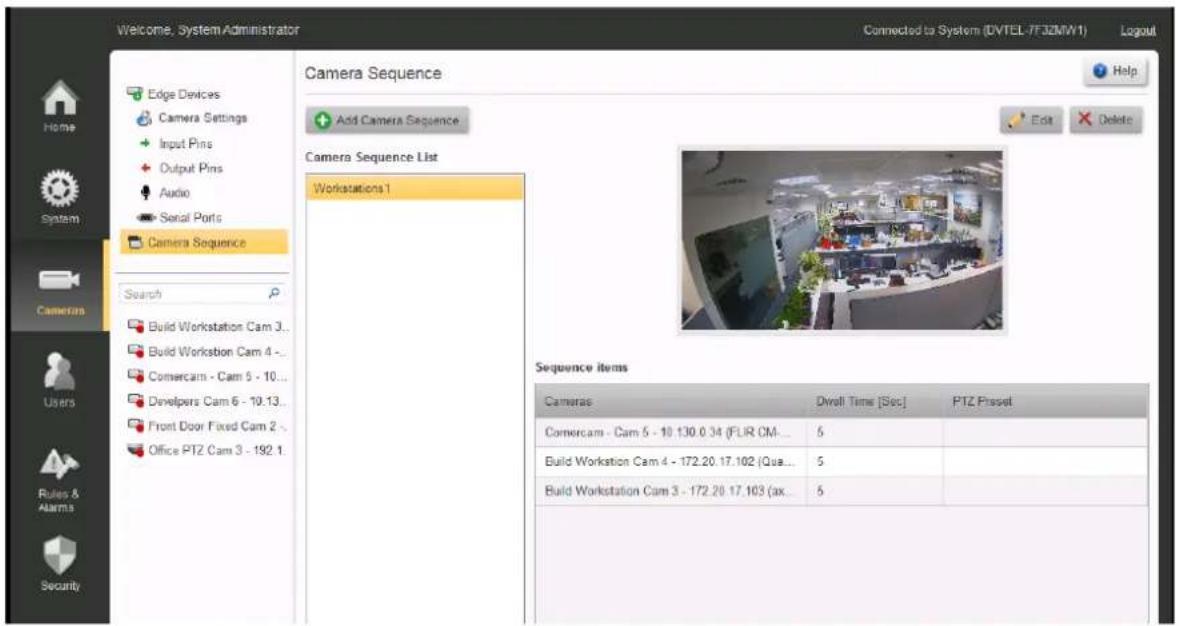This screenshot has height=626, width=1179.
Task: Open the Home section house icon
Action: [x=58, y=98]
